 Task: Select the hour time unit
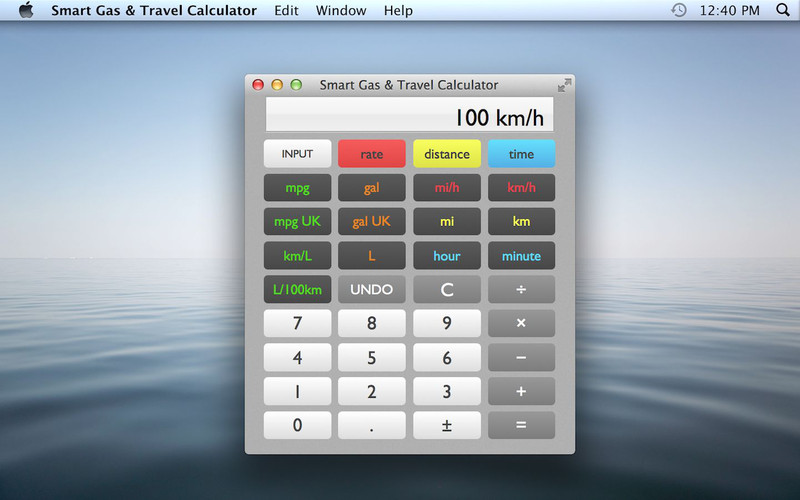[447, 256]
